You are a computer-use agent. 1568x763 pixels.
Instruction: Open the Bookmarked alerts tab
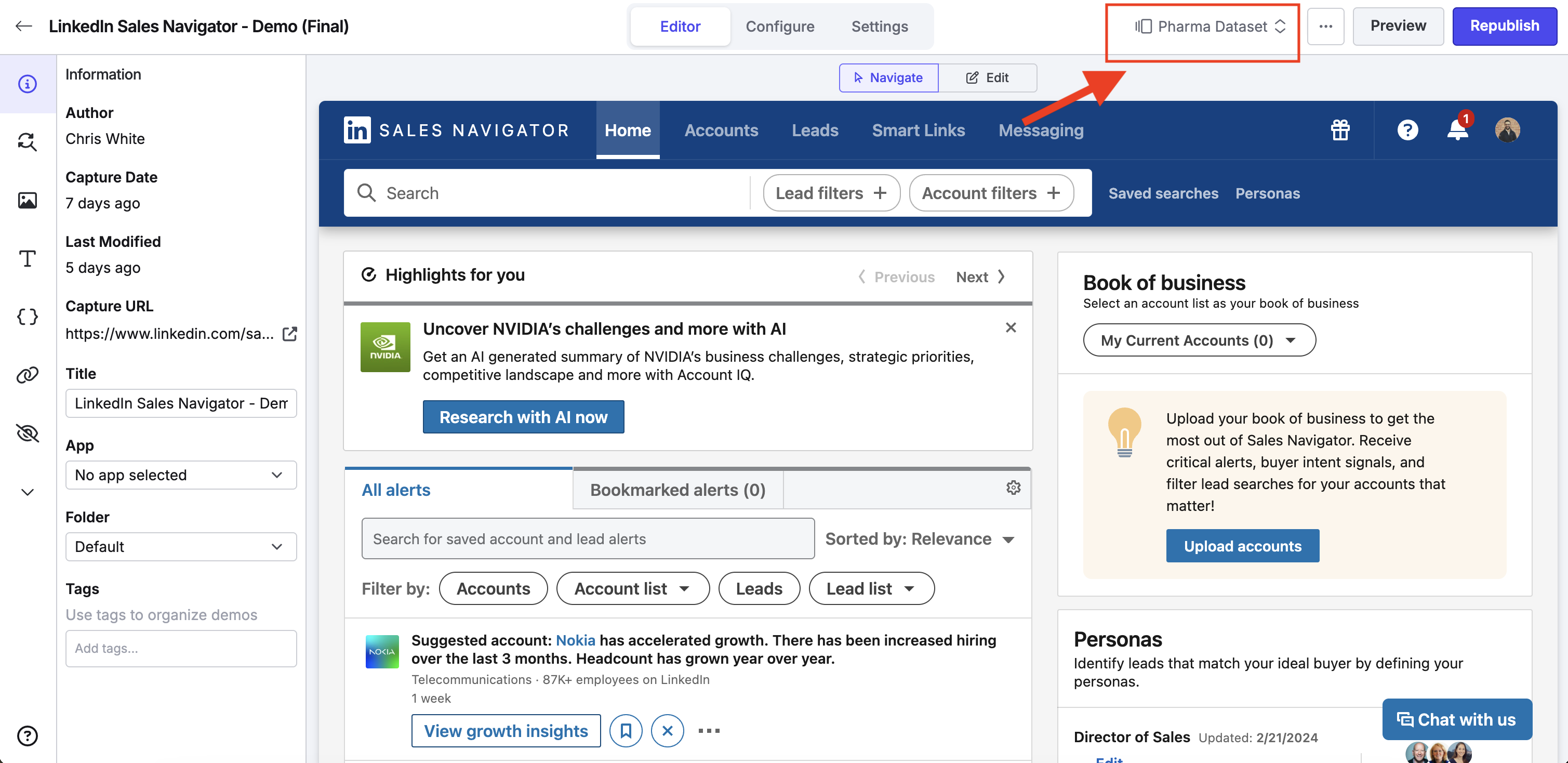[x=677, y=490]
